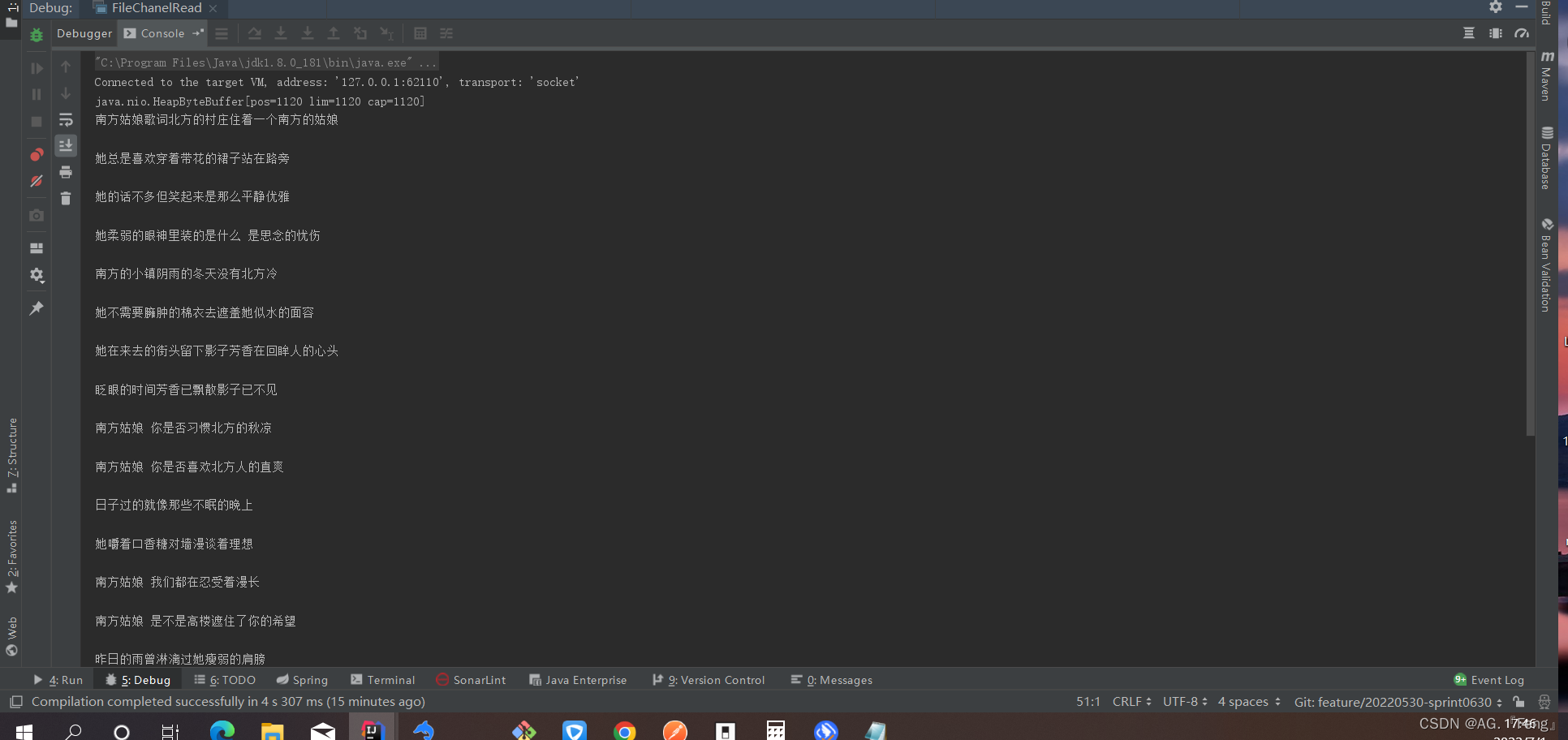
Task: Select the Console tab
Action: [x=162, y=33]
